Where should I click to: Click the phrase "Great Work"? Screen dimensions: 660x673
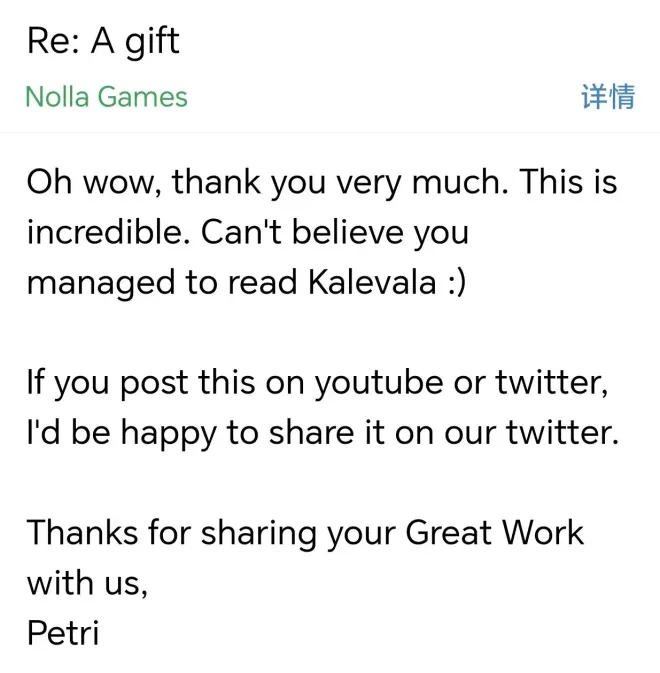coord(494,532)
